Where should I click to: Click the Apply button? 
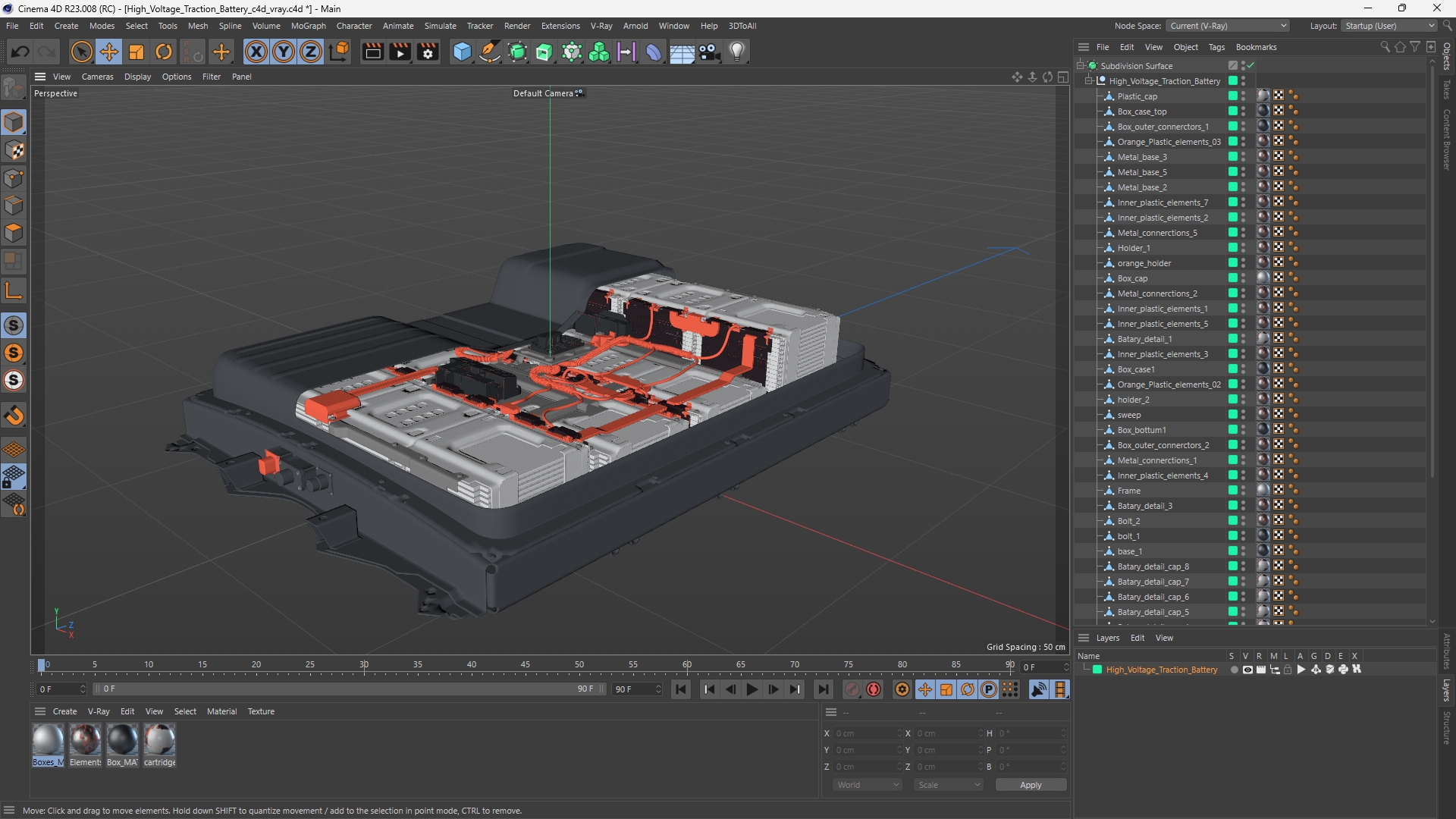click(x=1031, y=785)
